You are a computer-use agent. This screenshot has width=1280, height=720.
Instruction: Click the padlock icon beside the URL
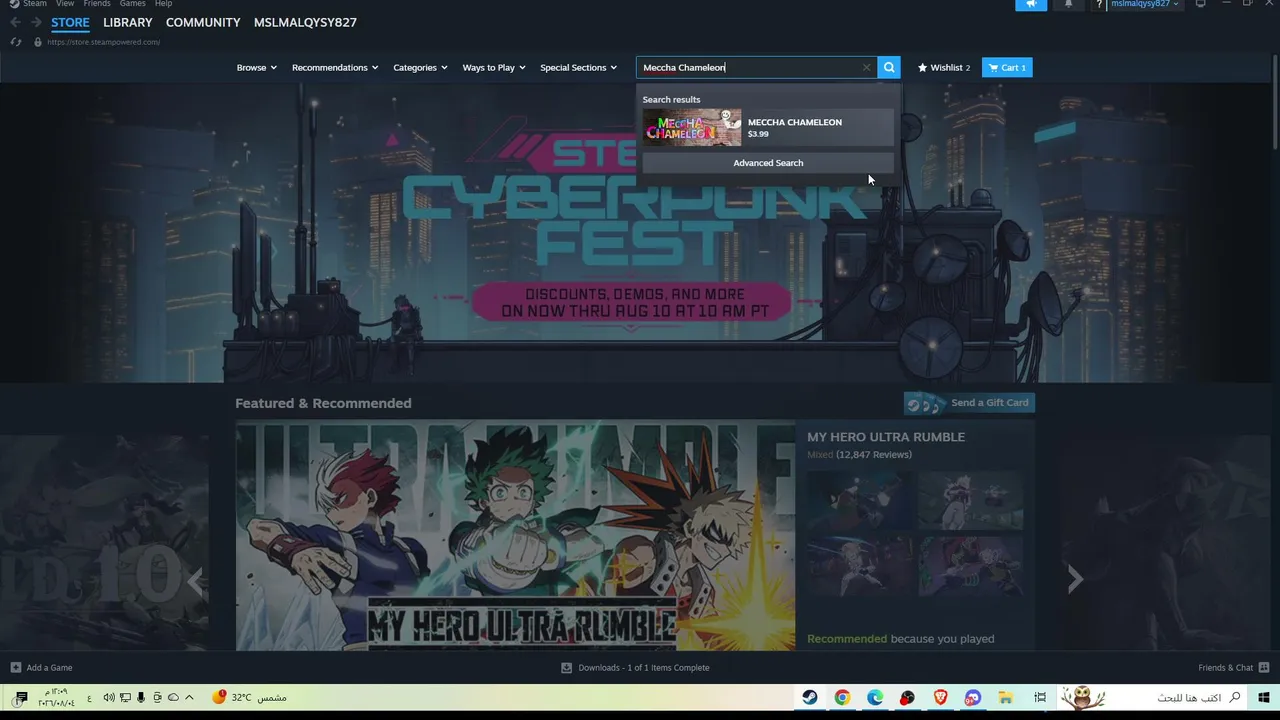tap(38, 42)
